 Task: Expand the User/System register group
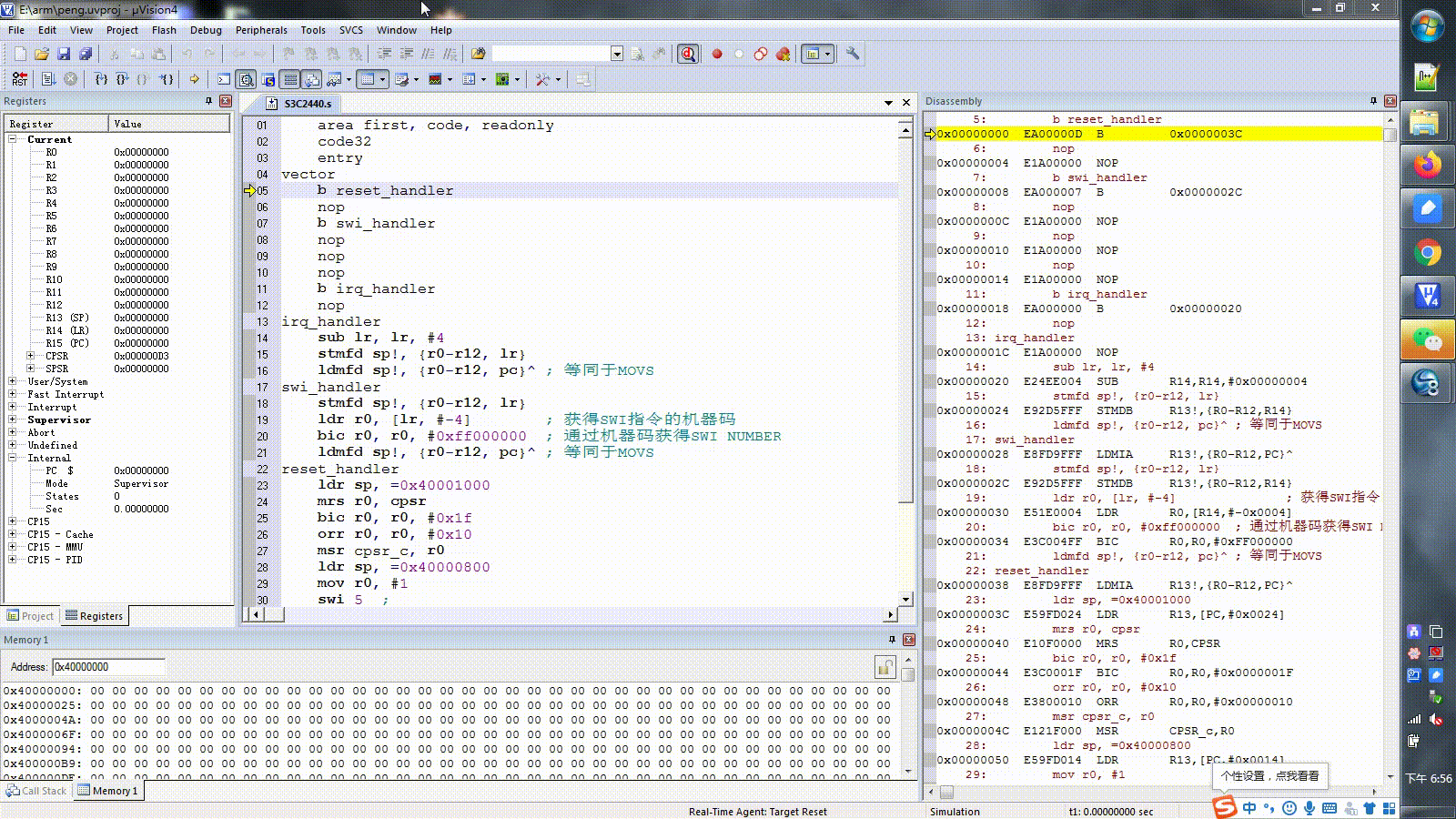12,381
